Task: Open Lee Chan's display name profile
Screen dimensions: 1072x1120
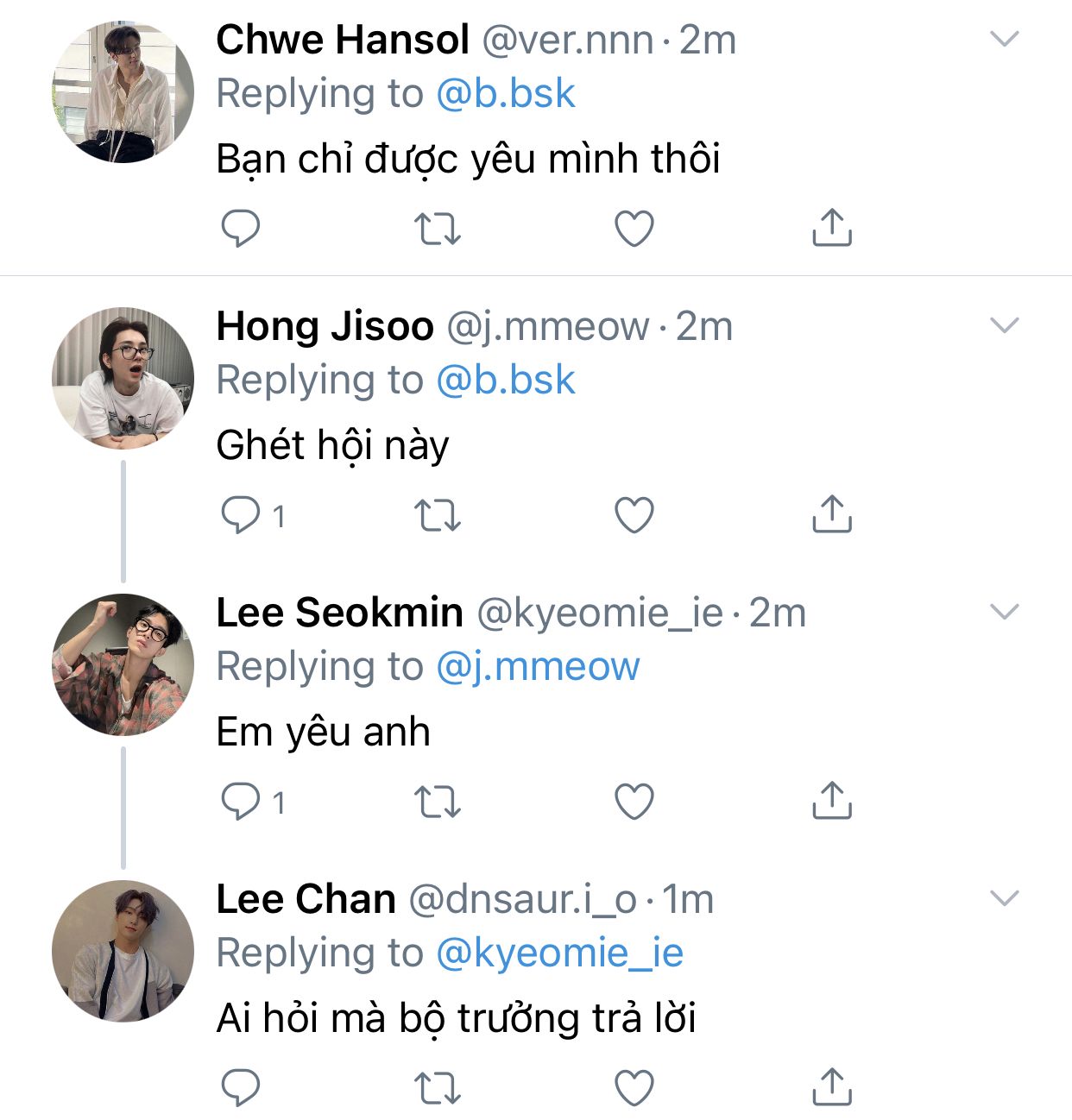Action: pos(306,899)
